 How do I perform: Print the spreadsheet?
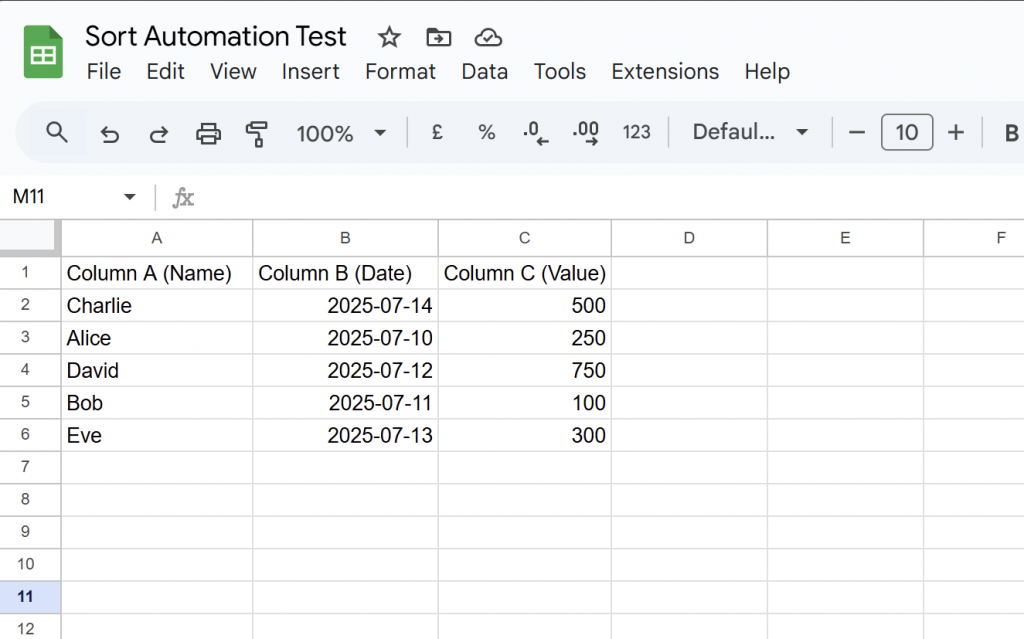click(208, 133)
